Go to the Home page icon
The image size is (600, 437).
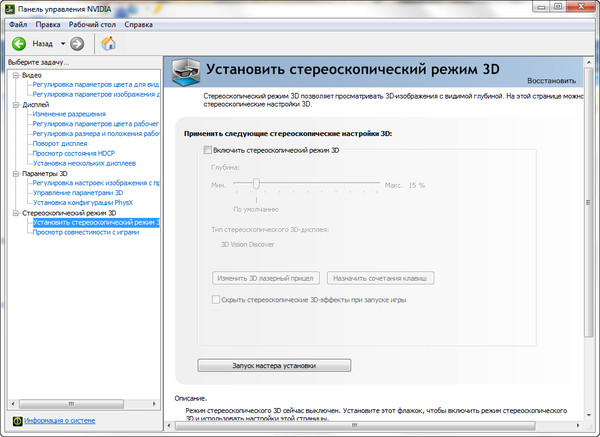108,44
